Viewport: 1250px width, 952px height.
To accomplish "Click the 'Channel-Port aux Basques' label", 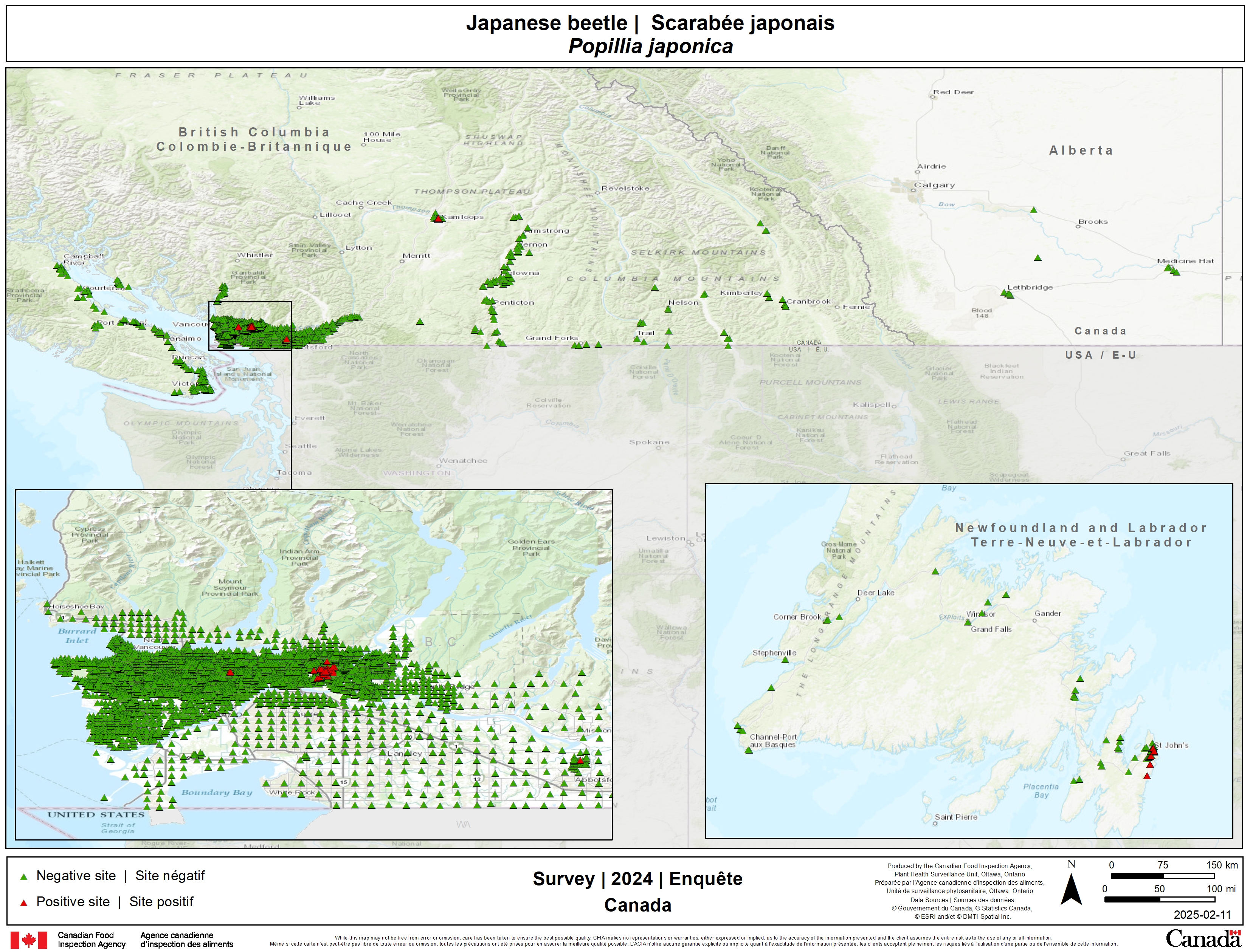I will (x=773, y=741).
